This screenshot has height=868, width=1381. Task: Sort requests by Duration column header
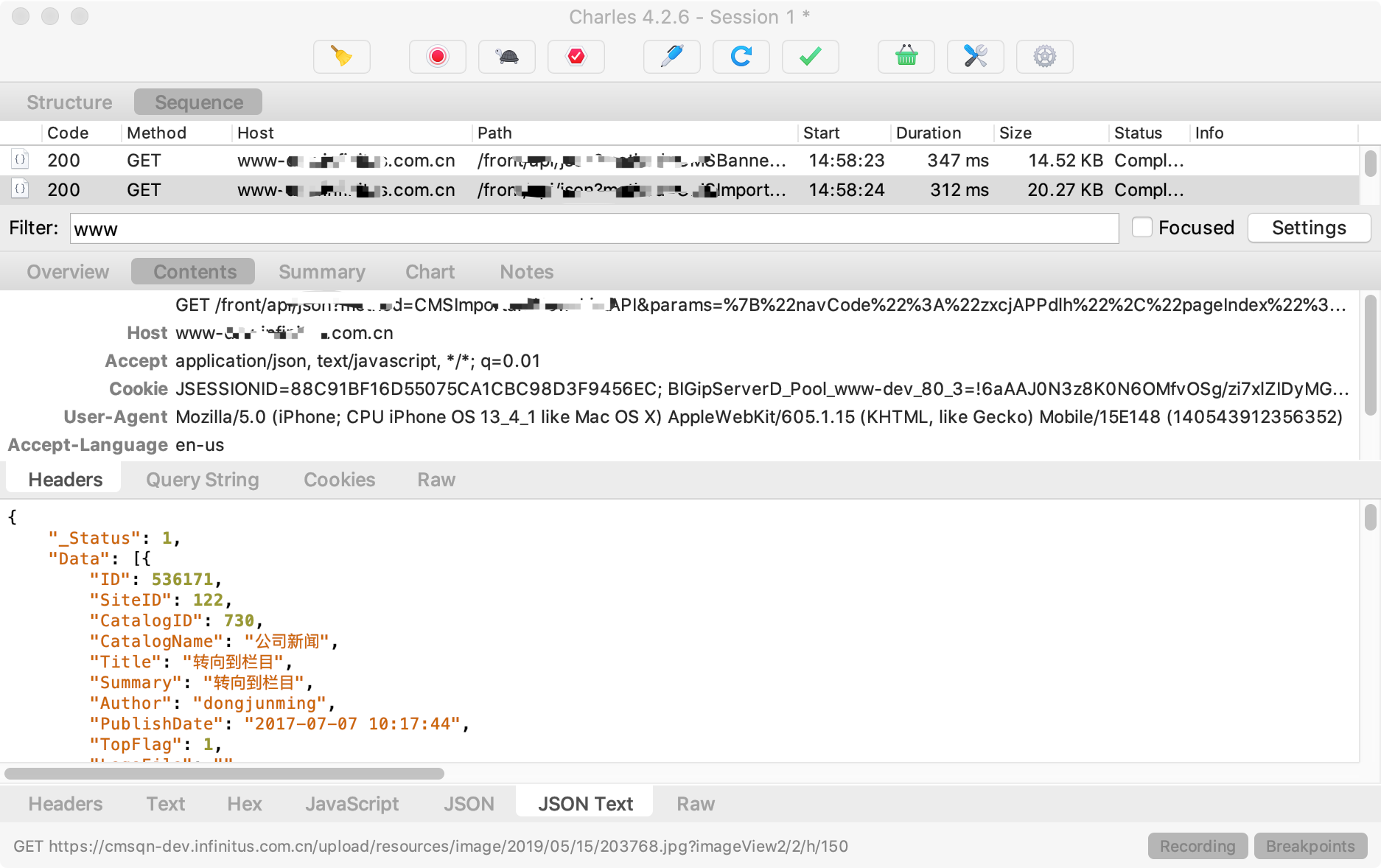[928, 133]
